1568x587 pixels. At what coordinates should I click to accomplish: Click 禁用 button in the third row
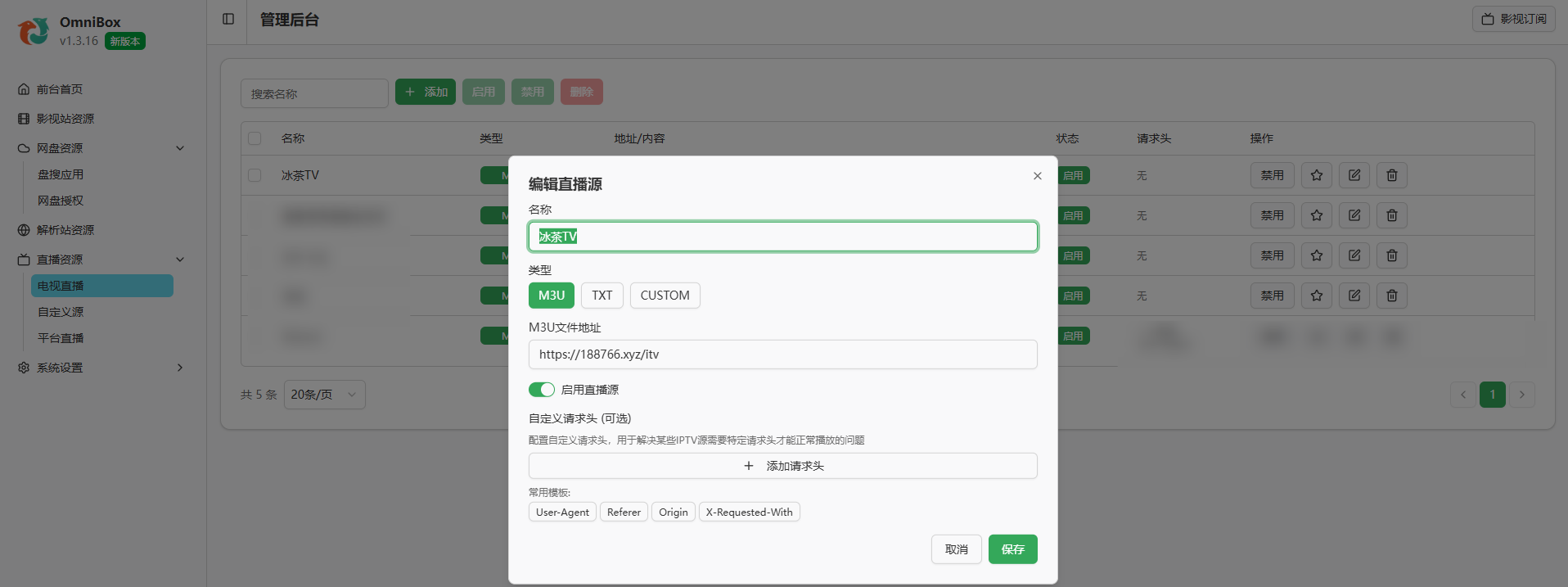point(1272,255)
